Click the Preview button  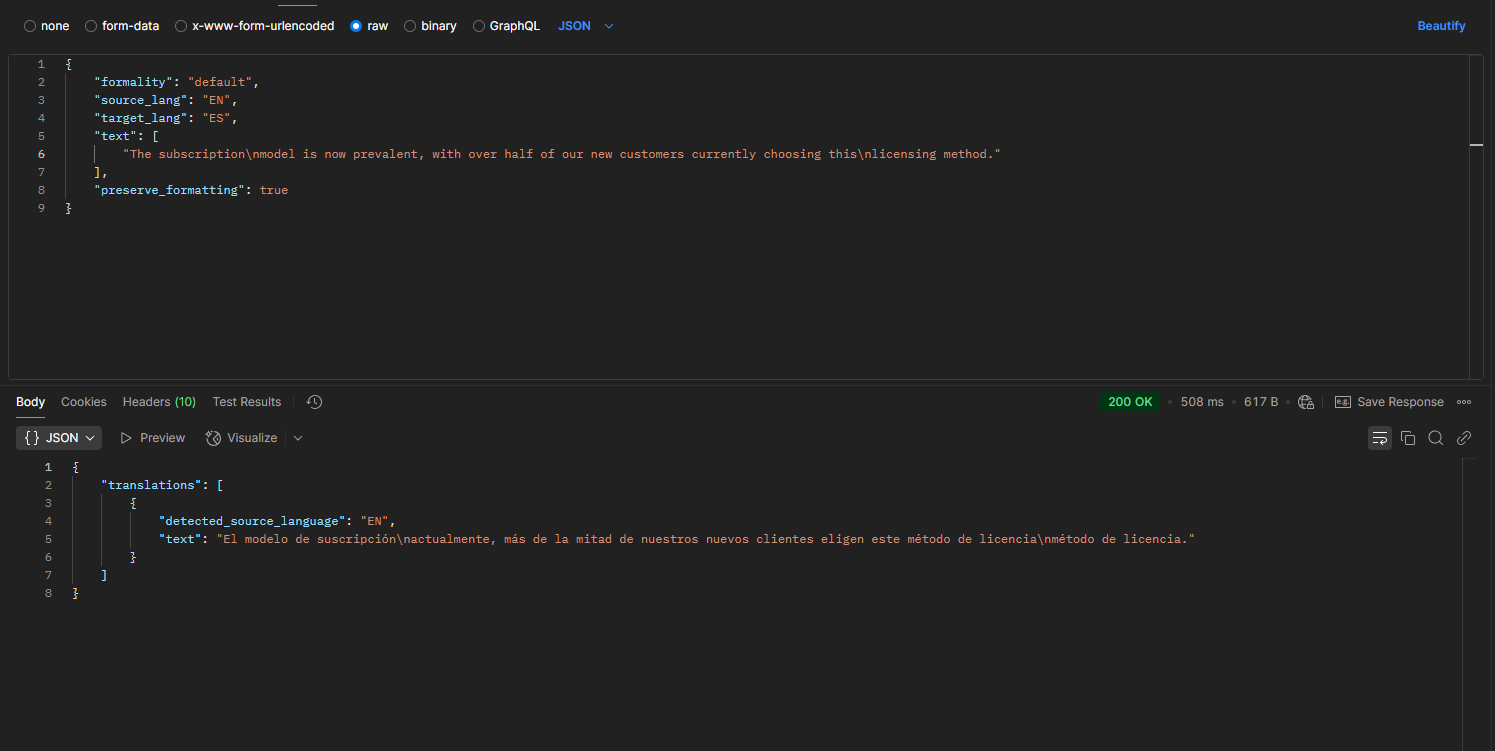(153, 438)
